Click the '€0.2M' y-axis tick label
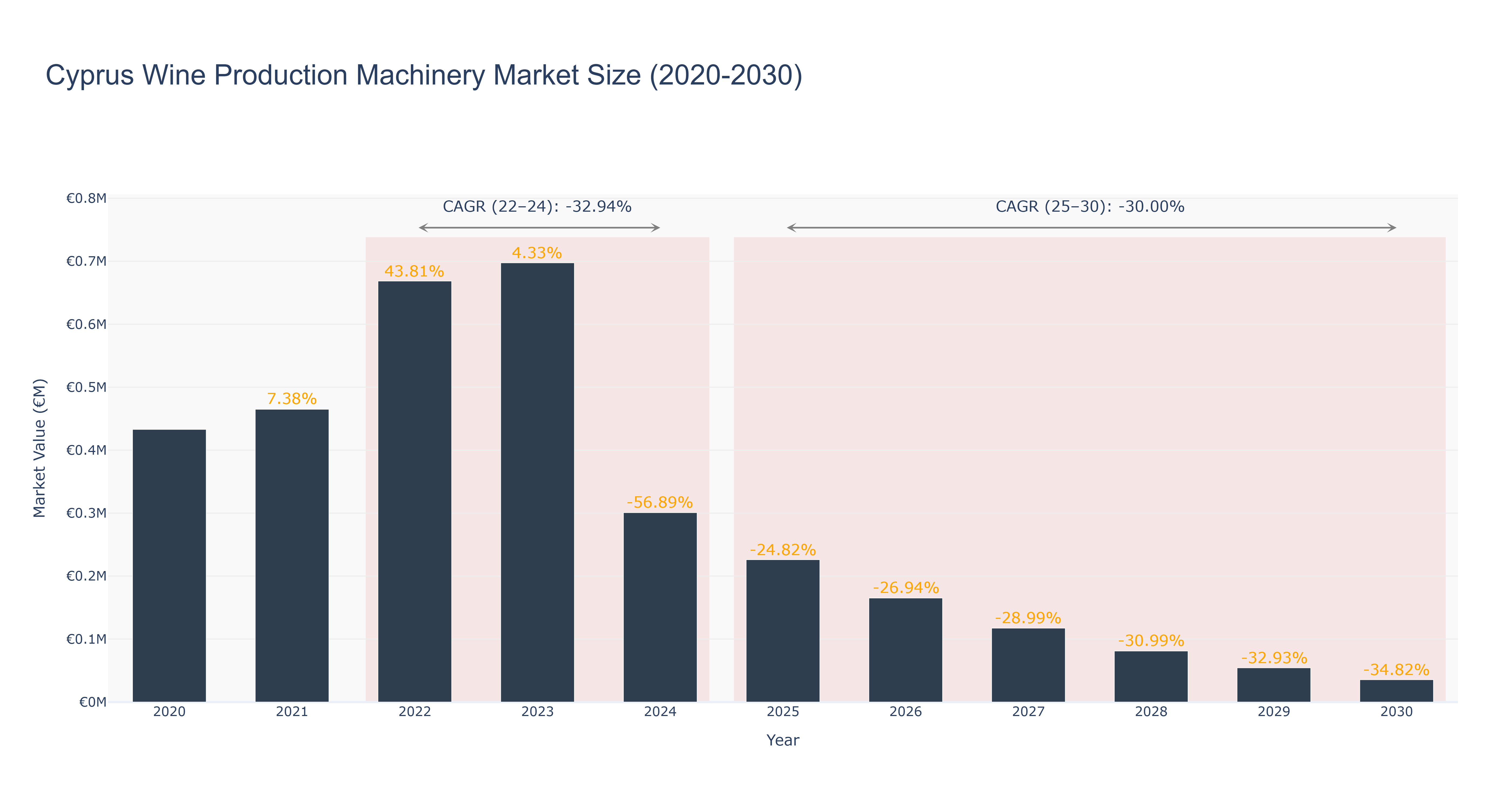The image size is (1512, 810). [86, 576]
